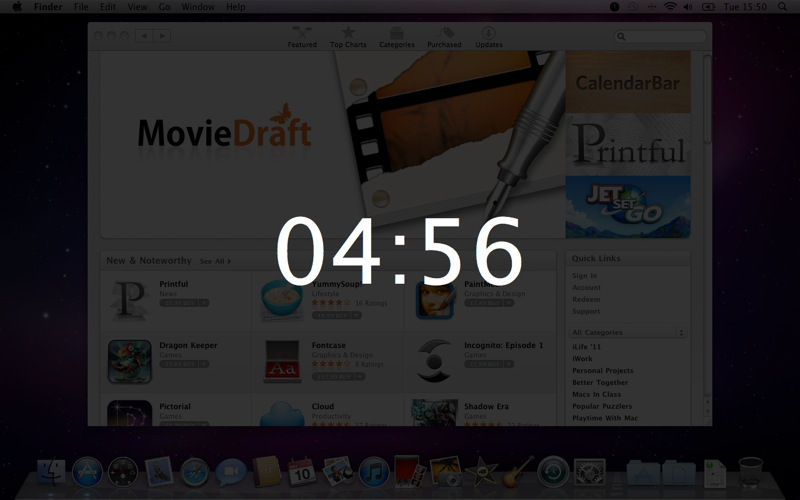Click the battery status icon
The height and width of the screenshot is (500, 800).
pos(709,7)
